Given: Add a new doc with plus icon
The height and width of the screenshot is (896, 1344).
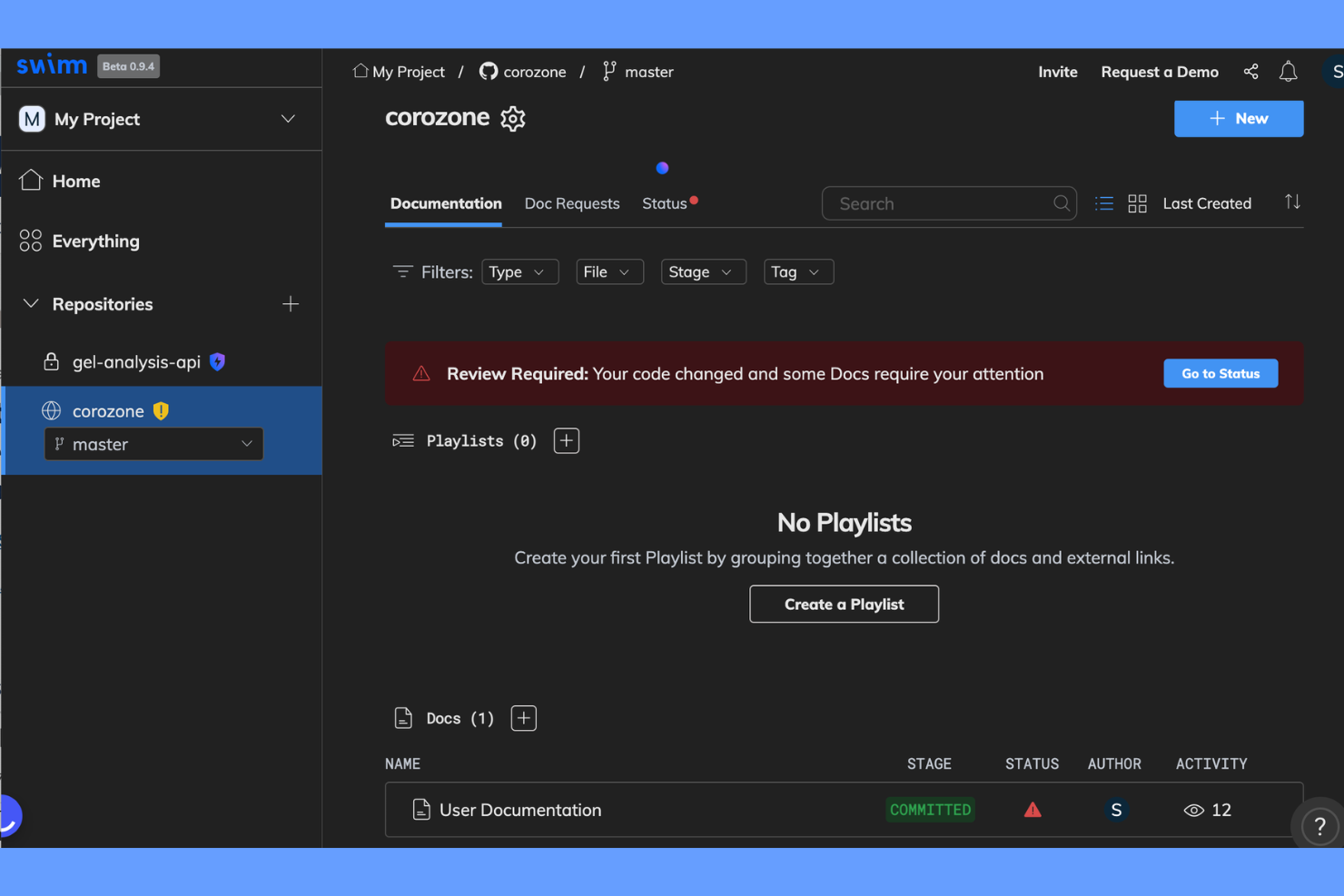Looking at the screenshot, I should click(524, 718).
